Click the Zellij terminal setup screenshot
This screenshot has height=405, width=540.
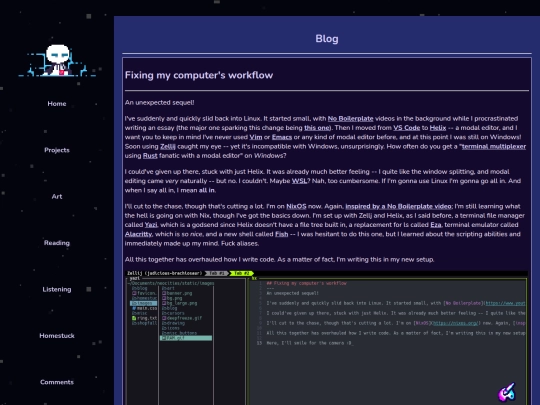point(326,338)
